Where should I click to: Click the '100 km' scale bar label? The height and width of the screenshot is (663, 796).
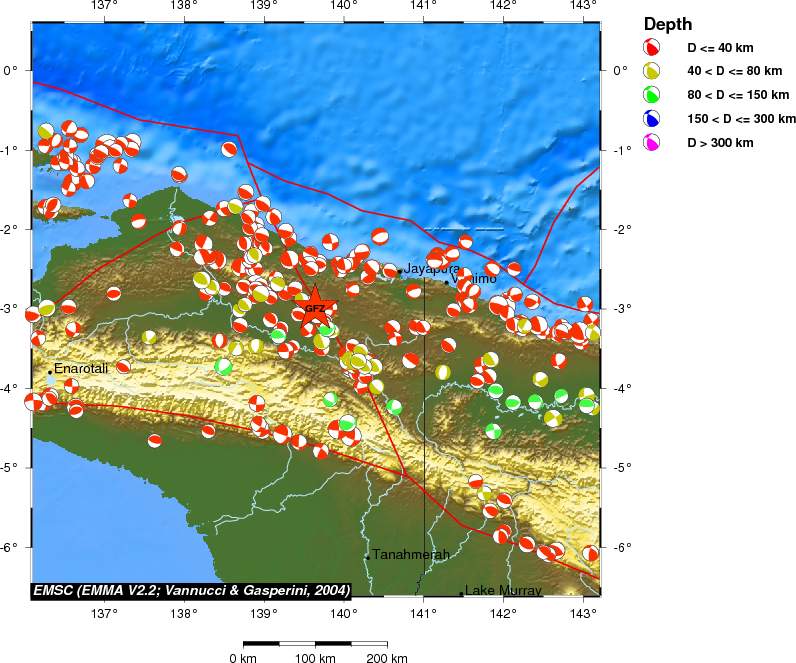coord(315,658)
